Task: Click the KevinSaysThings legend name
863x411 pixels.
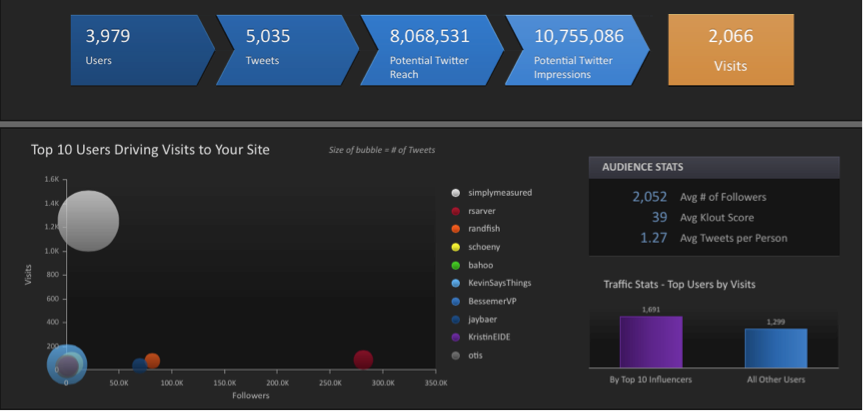Action: coord(500,283)
